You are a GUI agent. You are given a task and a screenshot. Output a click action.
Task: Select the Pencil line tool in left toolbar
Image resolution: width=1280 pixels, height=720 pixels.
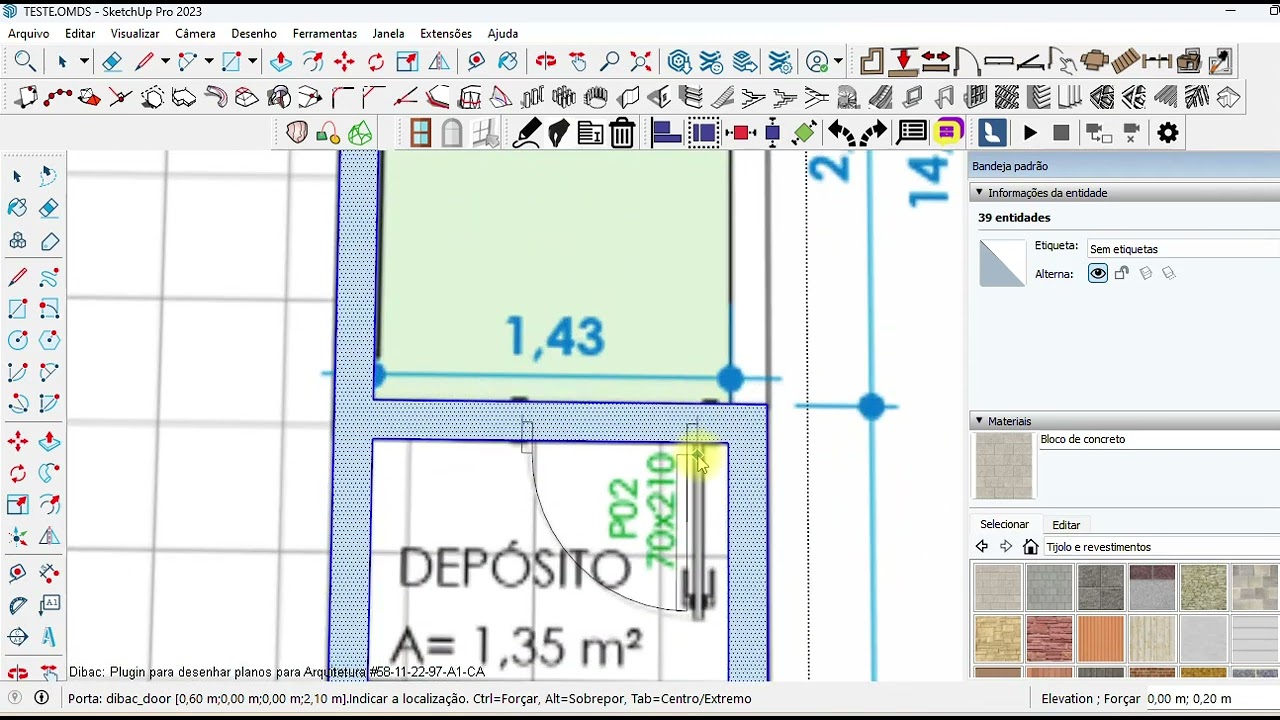coord(18,276)
